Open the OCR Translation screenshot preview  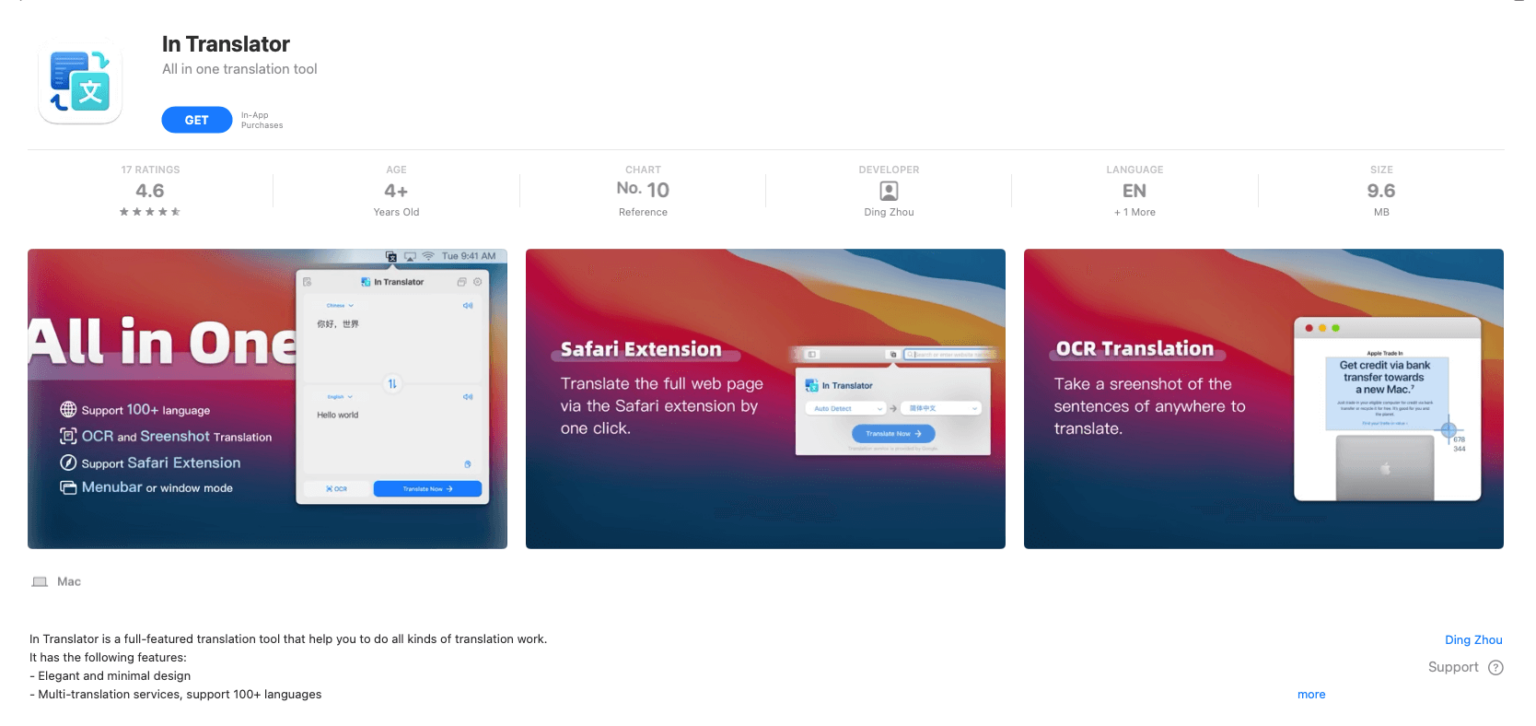[1263, 398]
